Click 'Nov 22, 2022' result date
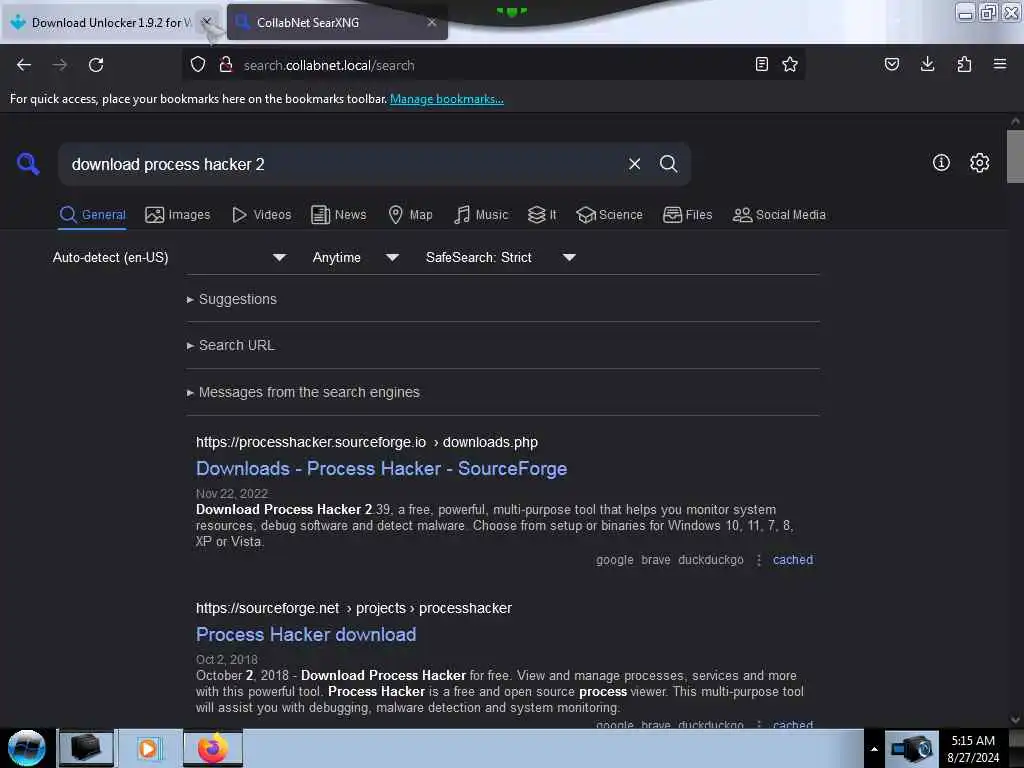Viewport: 1024px width, 768px height. tap(232, 493)
